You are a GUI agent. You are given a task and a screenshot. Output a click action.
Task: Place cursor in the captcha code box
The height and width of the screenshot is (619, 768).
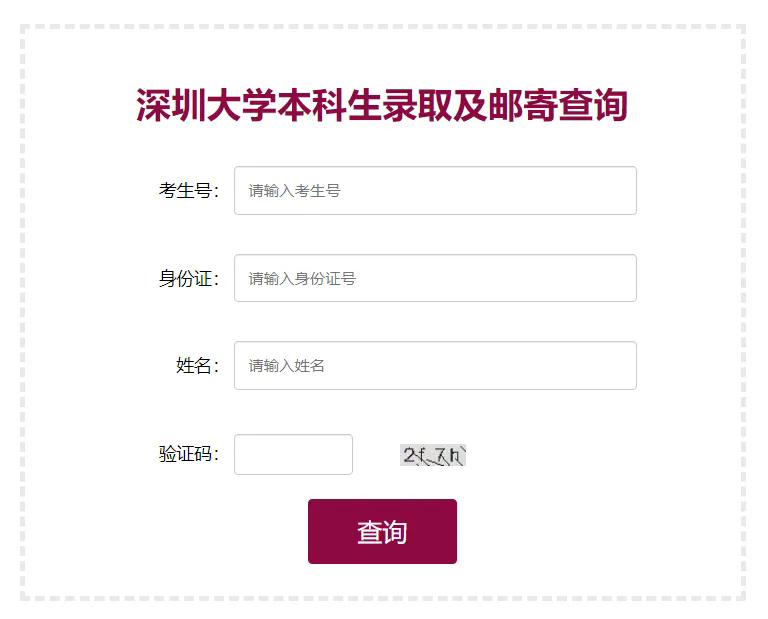293,455
